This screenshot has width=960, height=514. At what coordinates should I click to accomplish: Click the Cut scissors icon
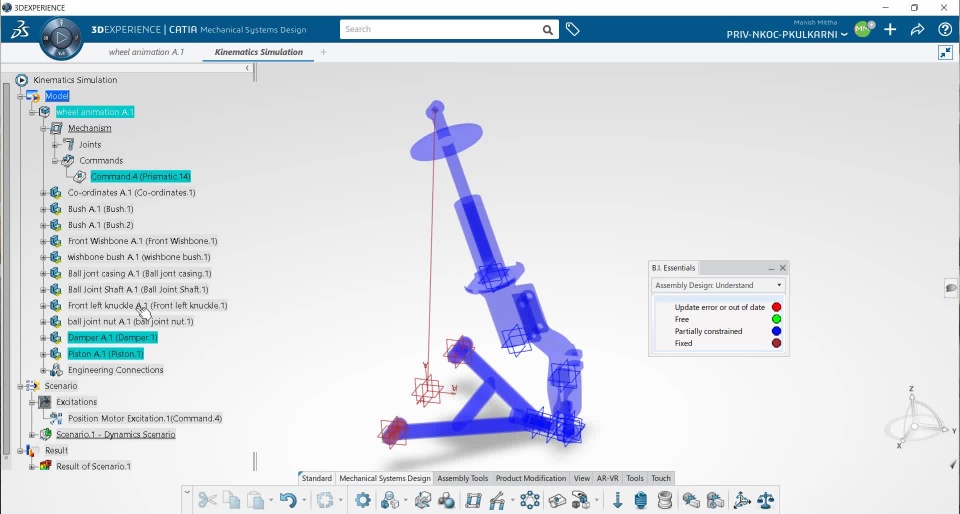click(x=207, y=499)
